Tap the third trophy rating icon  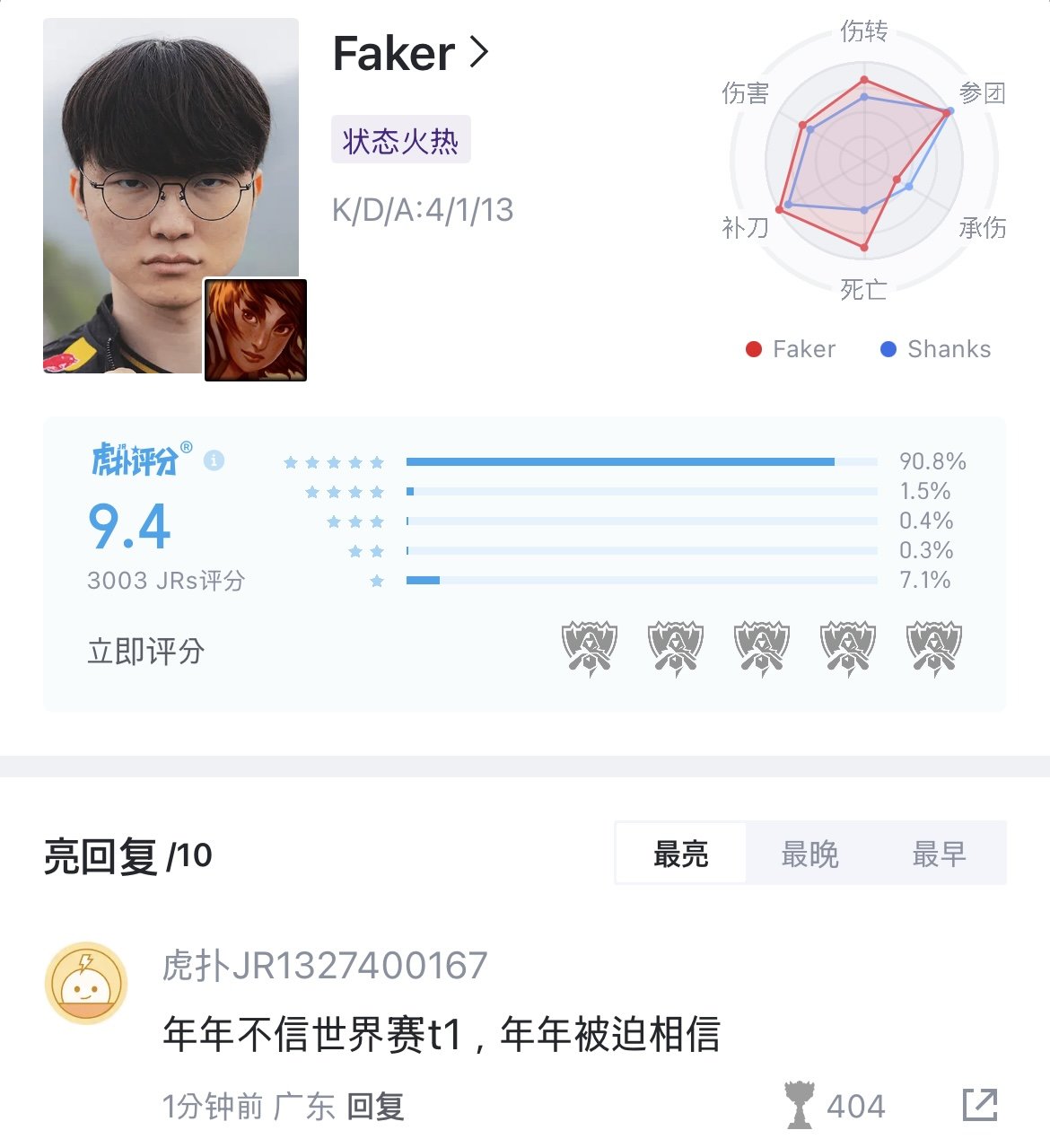coord(762,648)
